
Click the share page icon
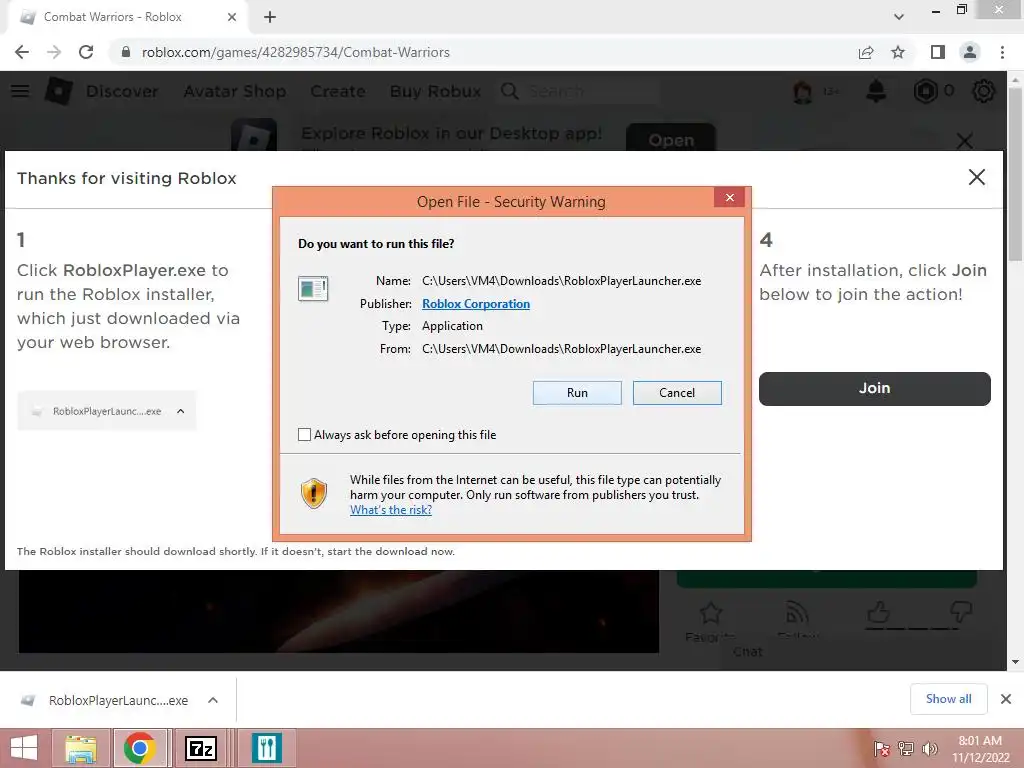click(866, 52)
